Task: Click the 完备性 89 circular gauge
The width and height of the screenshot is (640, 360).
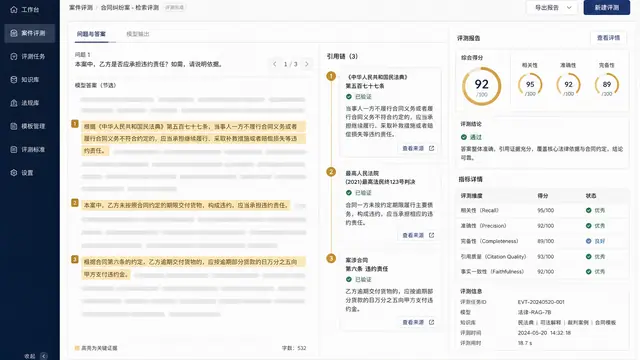Action: click(x=607, y=85)
